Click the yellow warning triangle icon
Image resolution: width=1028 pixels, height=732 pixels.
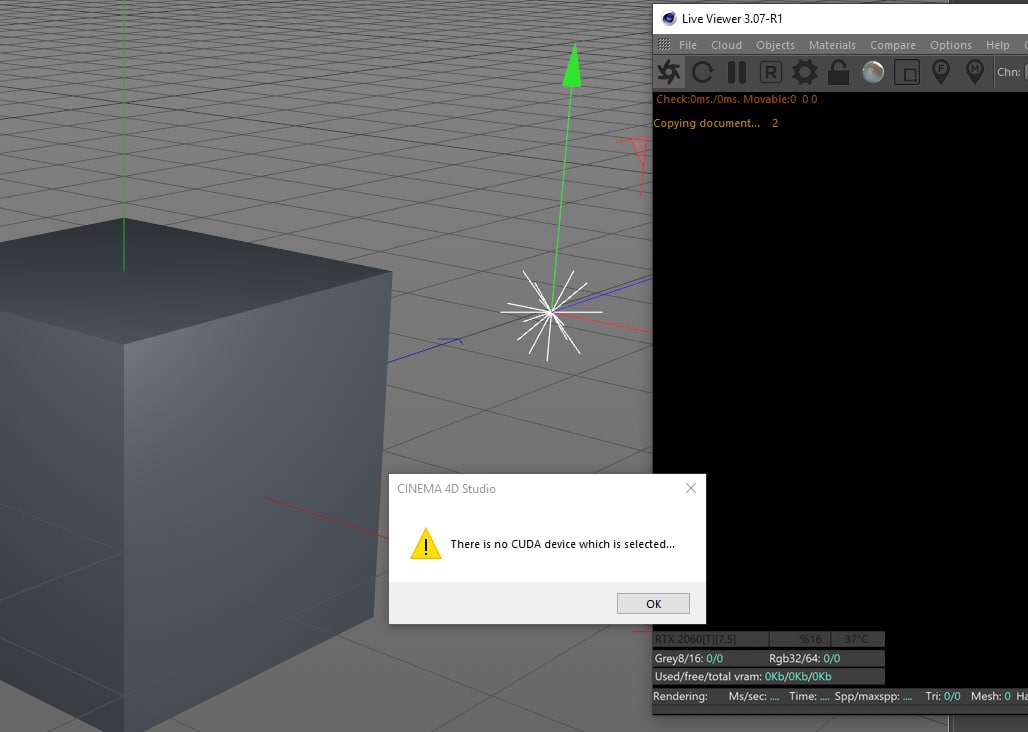coord(425,544)
